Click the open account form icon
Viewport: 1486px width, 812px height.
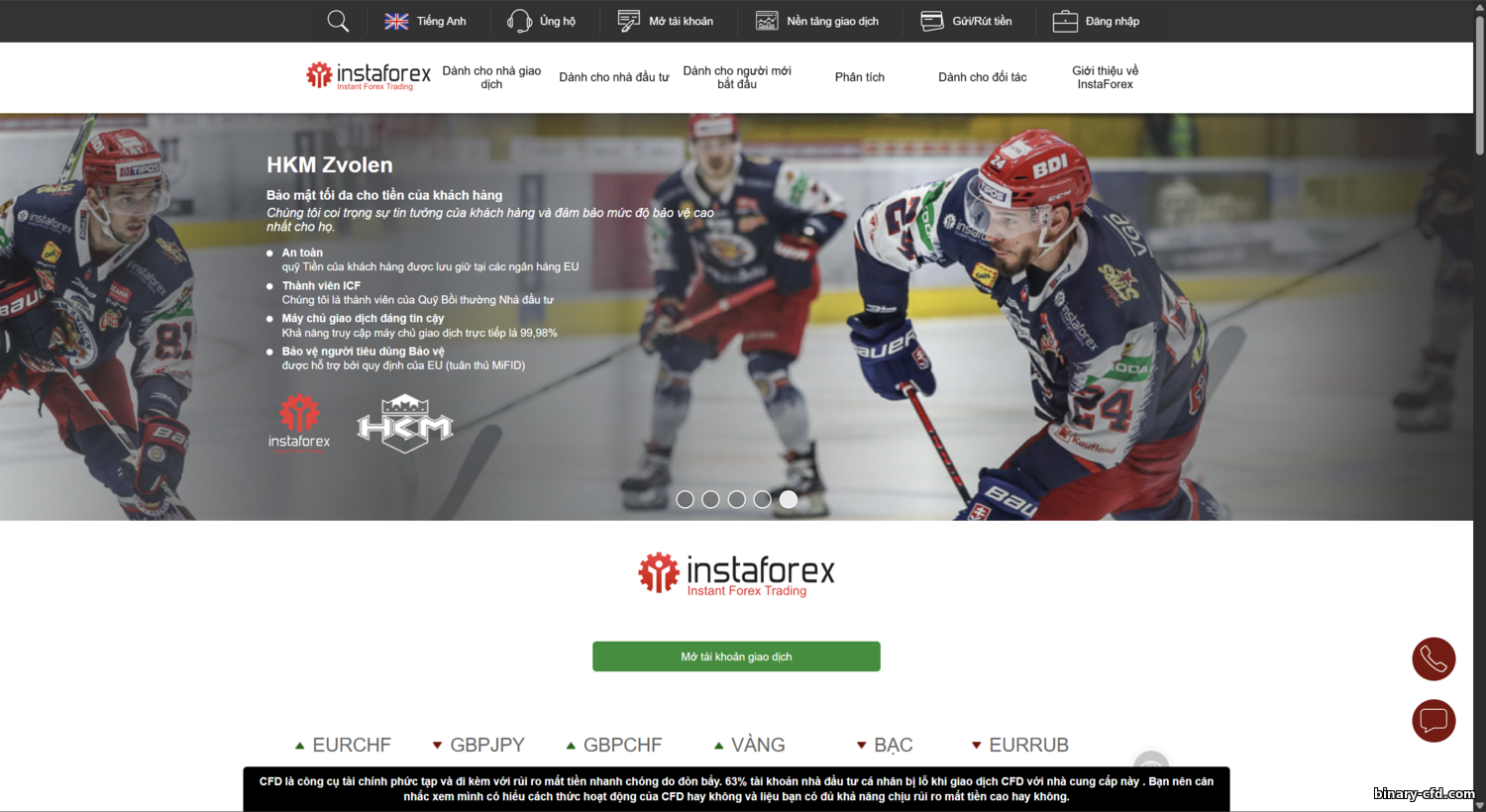click(x=629, y=21)
